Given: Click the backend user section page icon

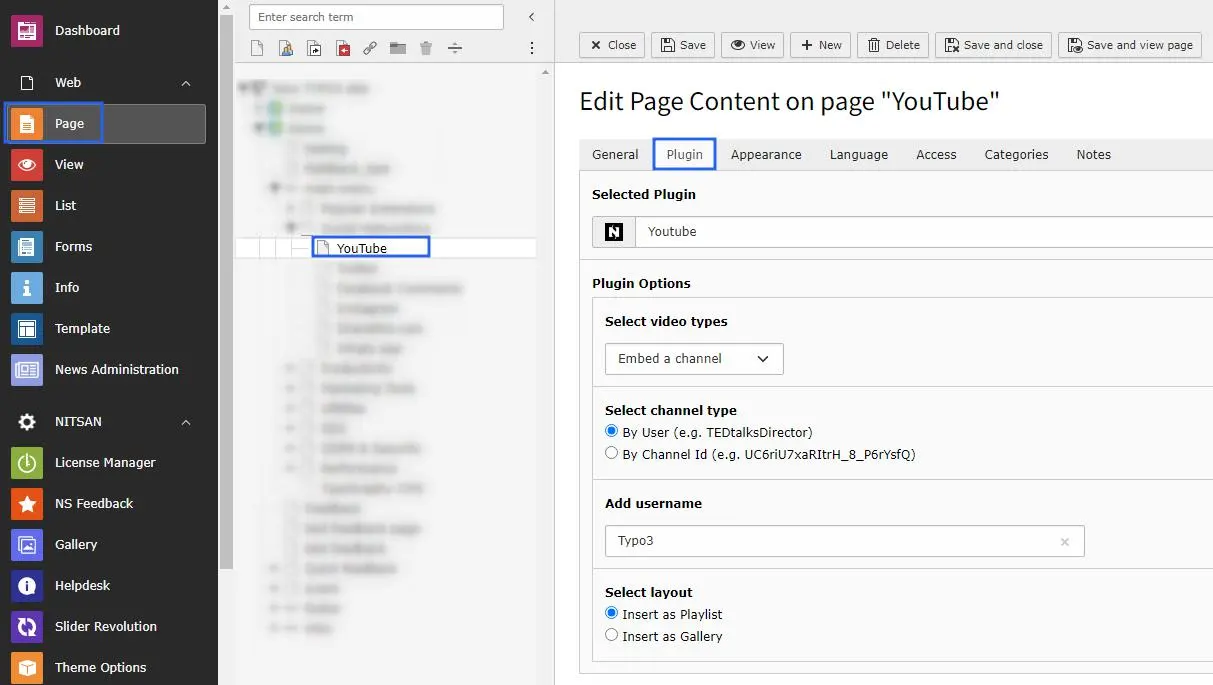Looking at the screenshot, I should [x=286, y=48].
